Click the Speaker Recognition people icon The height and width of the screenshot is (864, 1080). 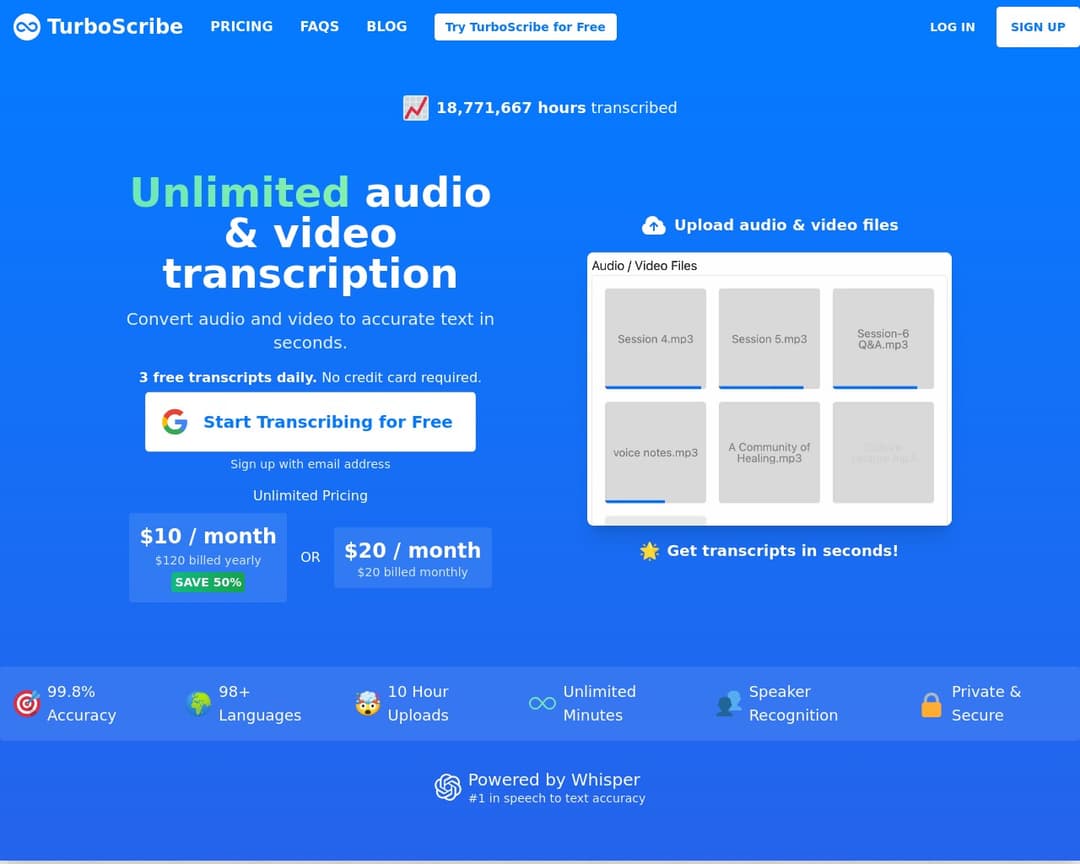click(729, 704)
